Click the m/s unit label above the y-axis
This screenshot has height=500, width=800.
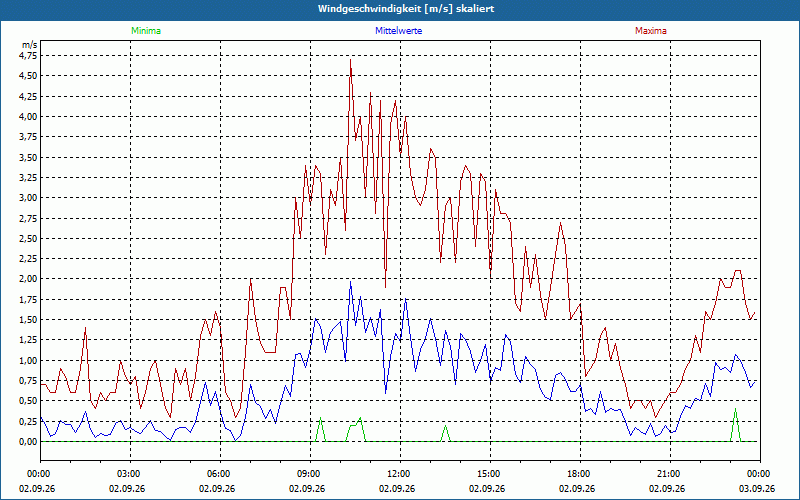[30, 45]
